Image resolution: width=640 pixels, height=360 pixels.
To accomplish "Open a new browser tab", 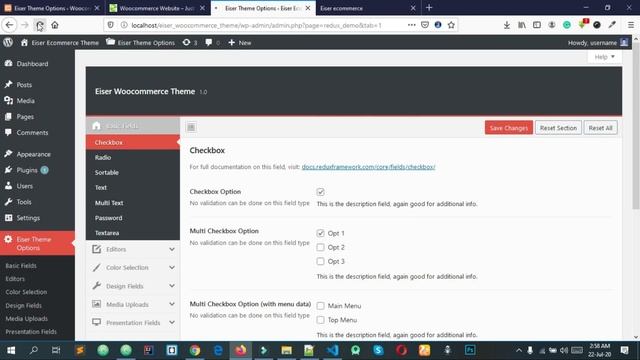I will [429, 8].
